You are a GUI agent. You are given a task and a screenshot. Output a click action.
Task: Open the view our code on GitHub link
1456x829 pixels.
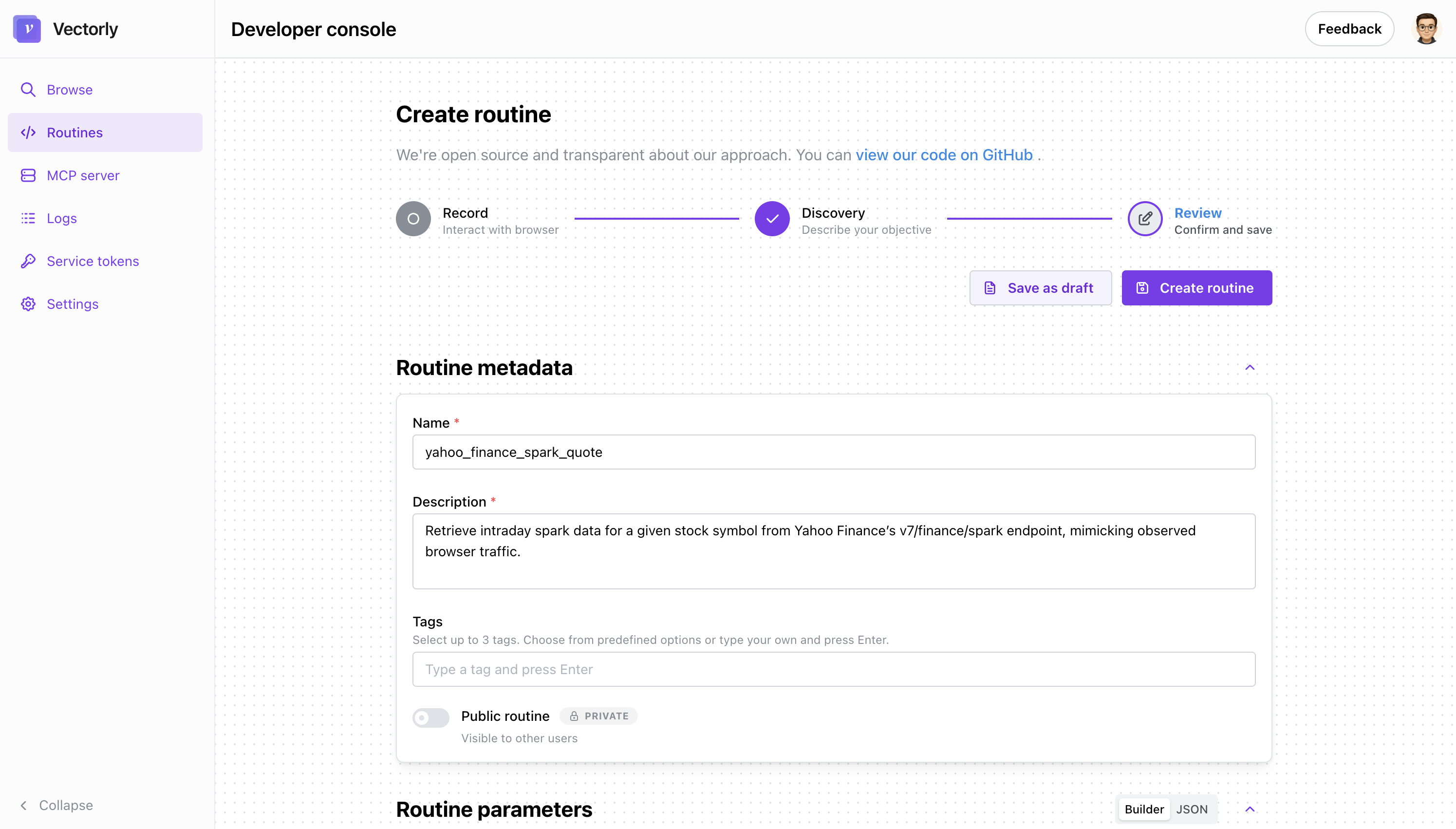(944, 155)
